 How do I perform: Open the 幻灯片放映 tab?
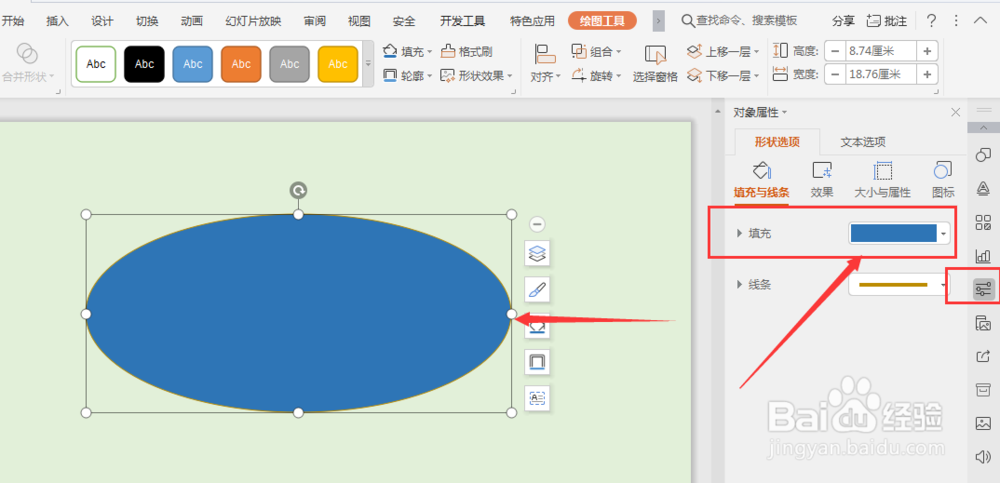(x=253, y=21)
